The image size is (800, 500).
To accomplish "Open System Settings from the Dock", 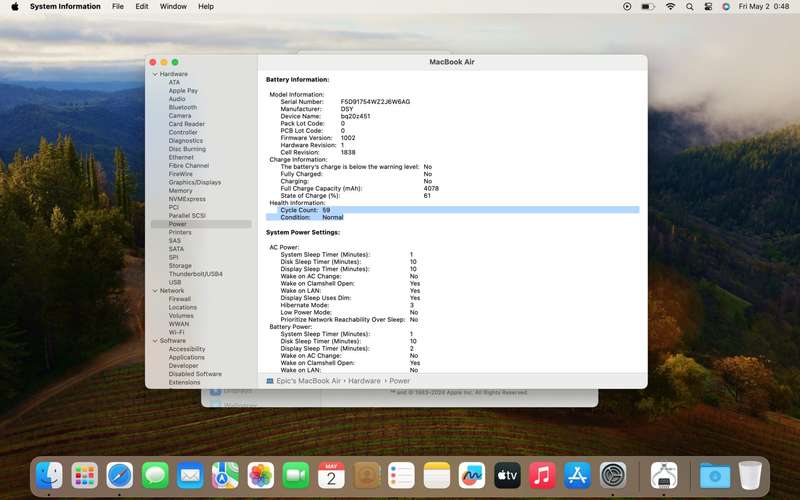I will coord(613,476).
